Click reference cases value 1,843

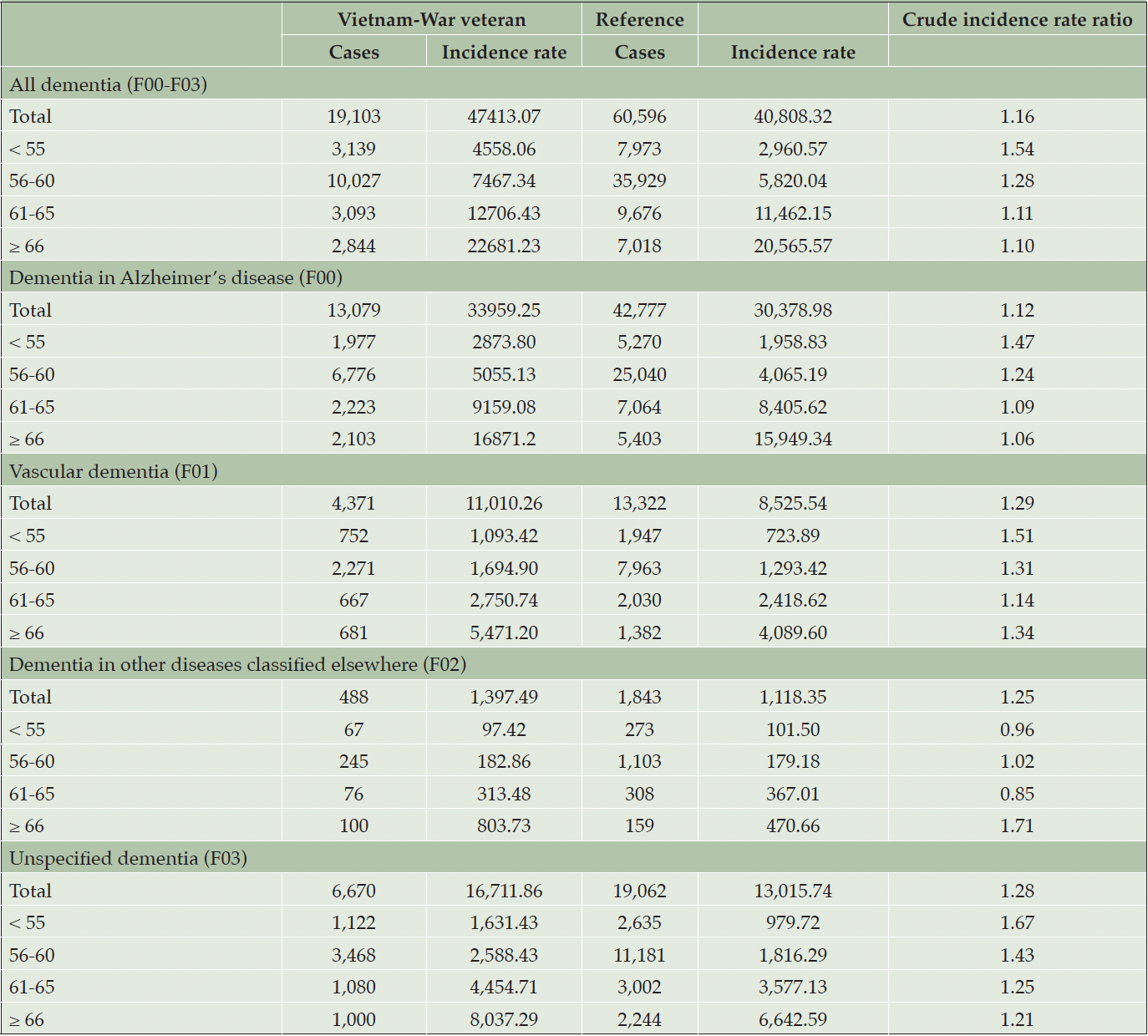pyautogui.click(x=639, y=697)
